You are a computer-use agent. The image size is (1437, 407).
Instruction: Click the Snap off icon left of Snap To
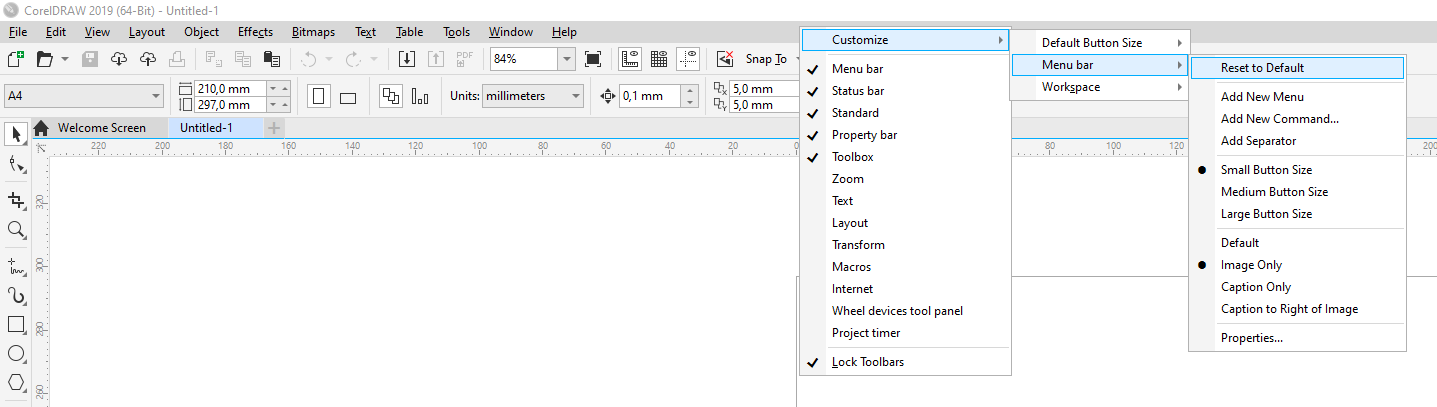click(x=726, y=59)
